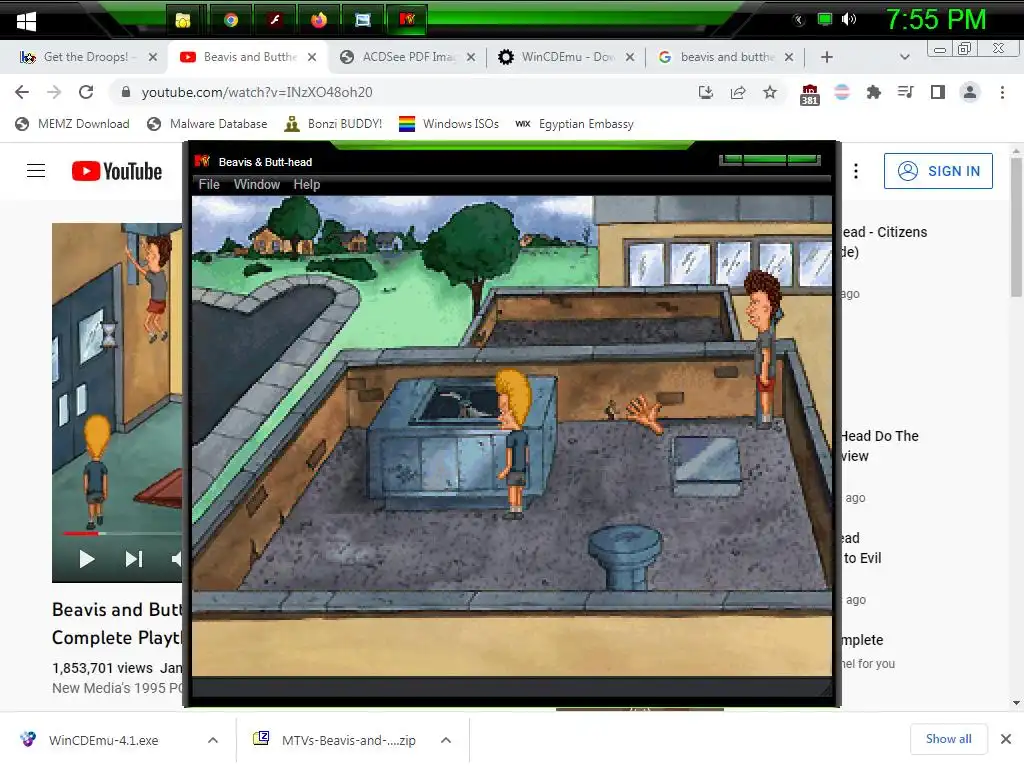Screen dimensions: 1024x768
Task: Click the roof vent pipe in game
Action: pyautogui.click(x=626, y=555)
